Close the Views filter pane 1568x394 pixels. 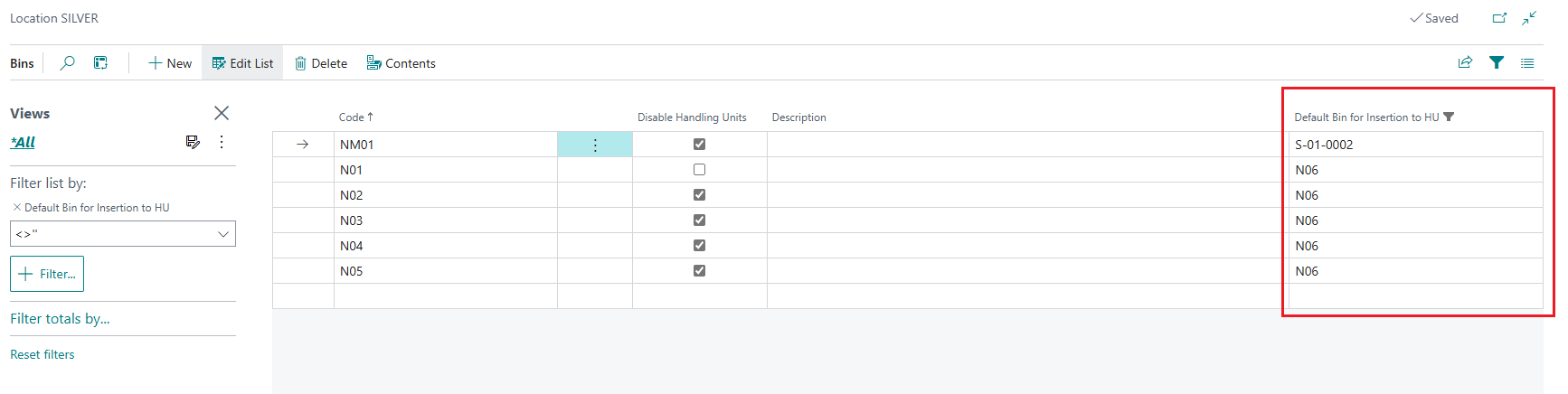(x=222, y=113)
